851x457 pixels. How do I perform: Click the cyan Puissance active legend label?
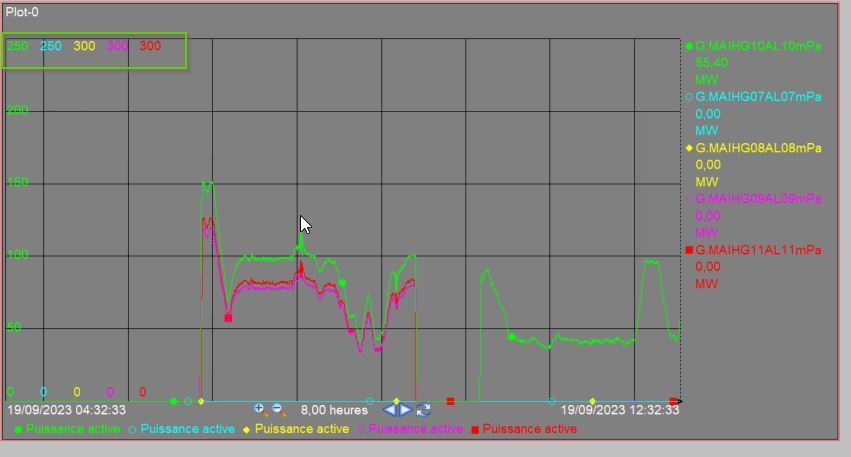click(187, 429)
